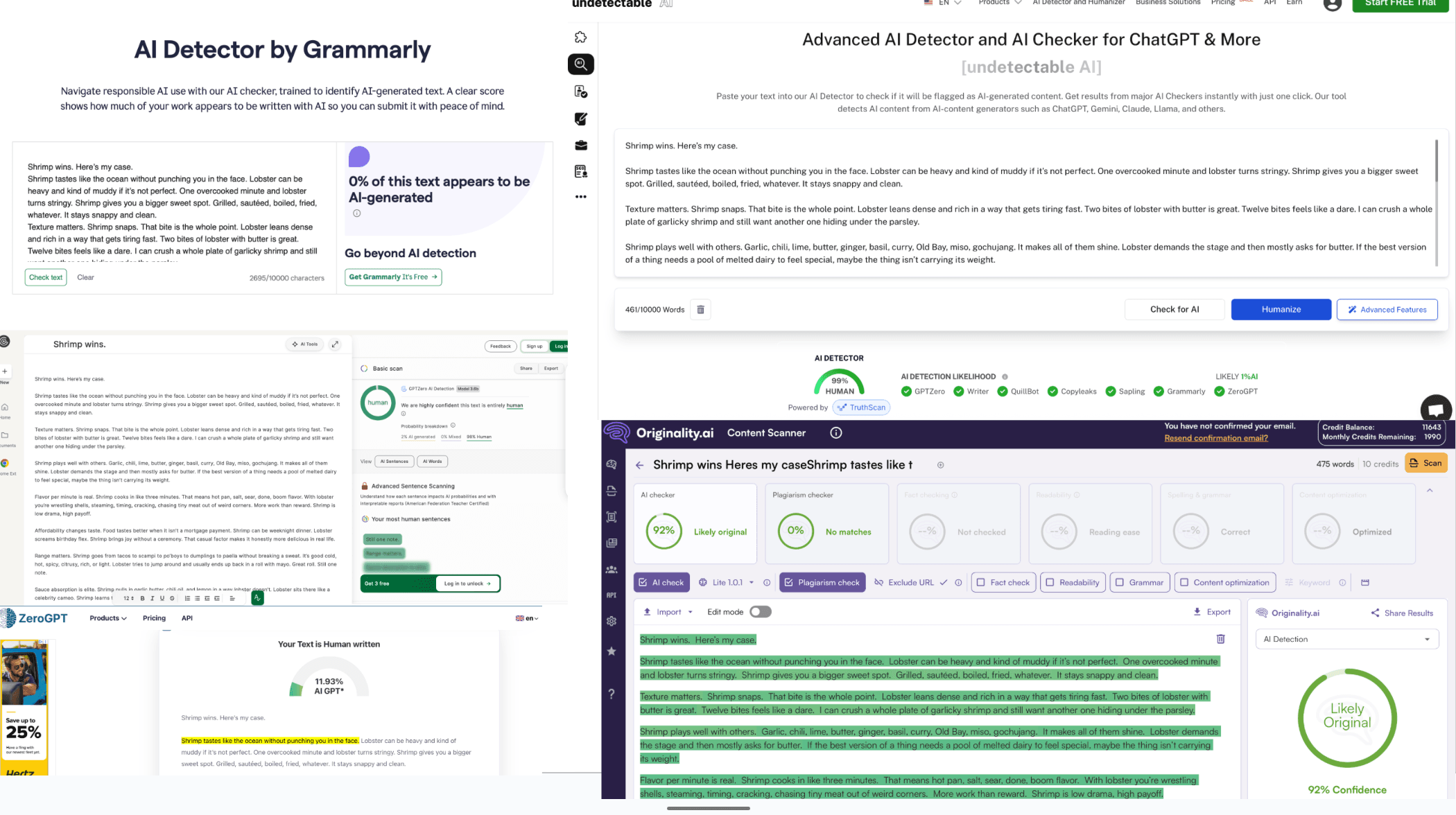Image resolution: width=1456 pixels, height=815 pixels.
Task: Switch to the AI Sentences view tab
Action: 395,462
